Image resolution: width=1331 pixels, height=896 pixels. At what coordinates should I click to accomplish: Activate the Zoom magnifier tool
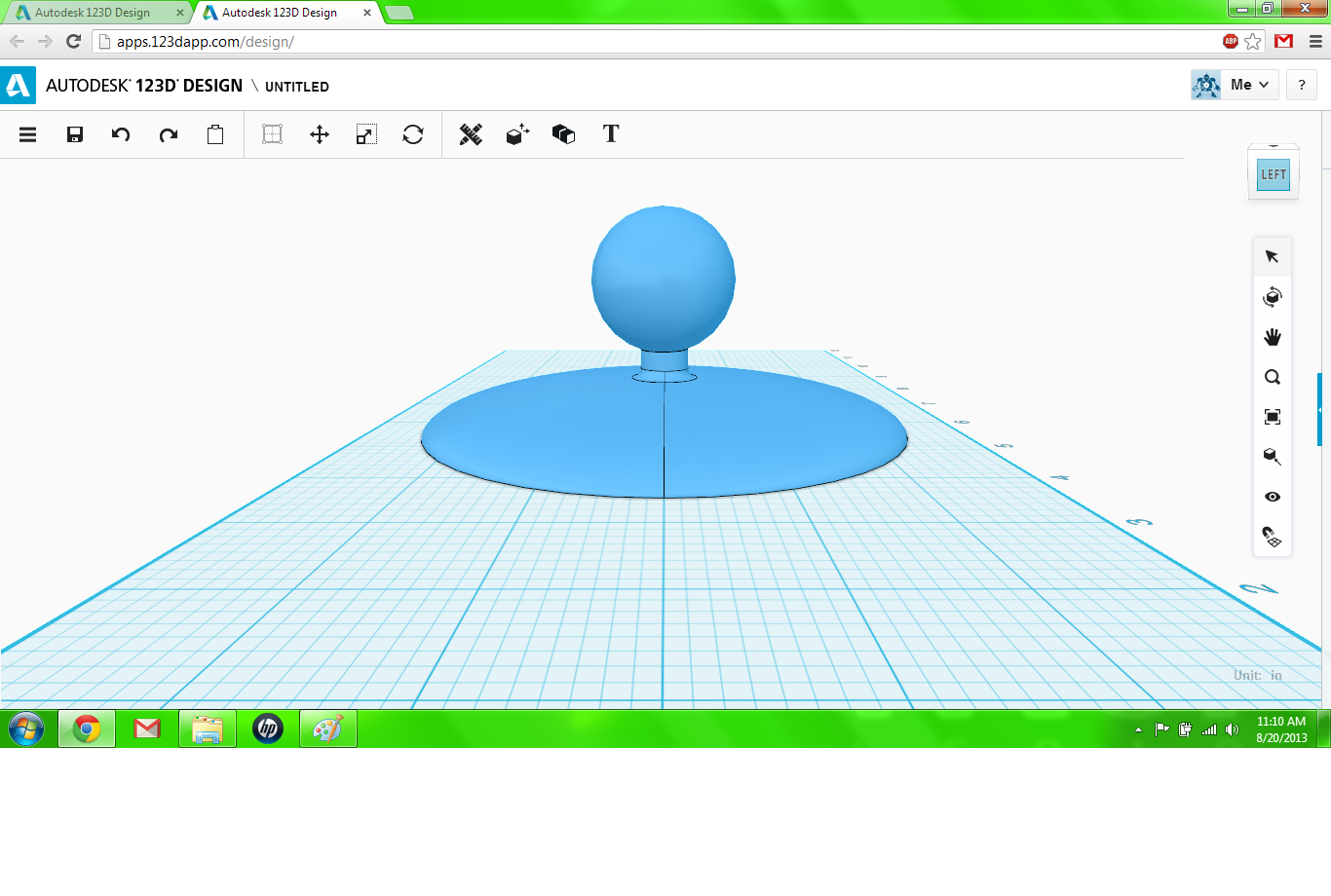pos(1273,377)
